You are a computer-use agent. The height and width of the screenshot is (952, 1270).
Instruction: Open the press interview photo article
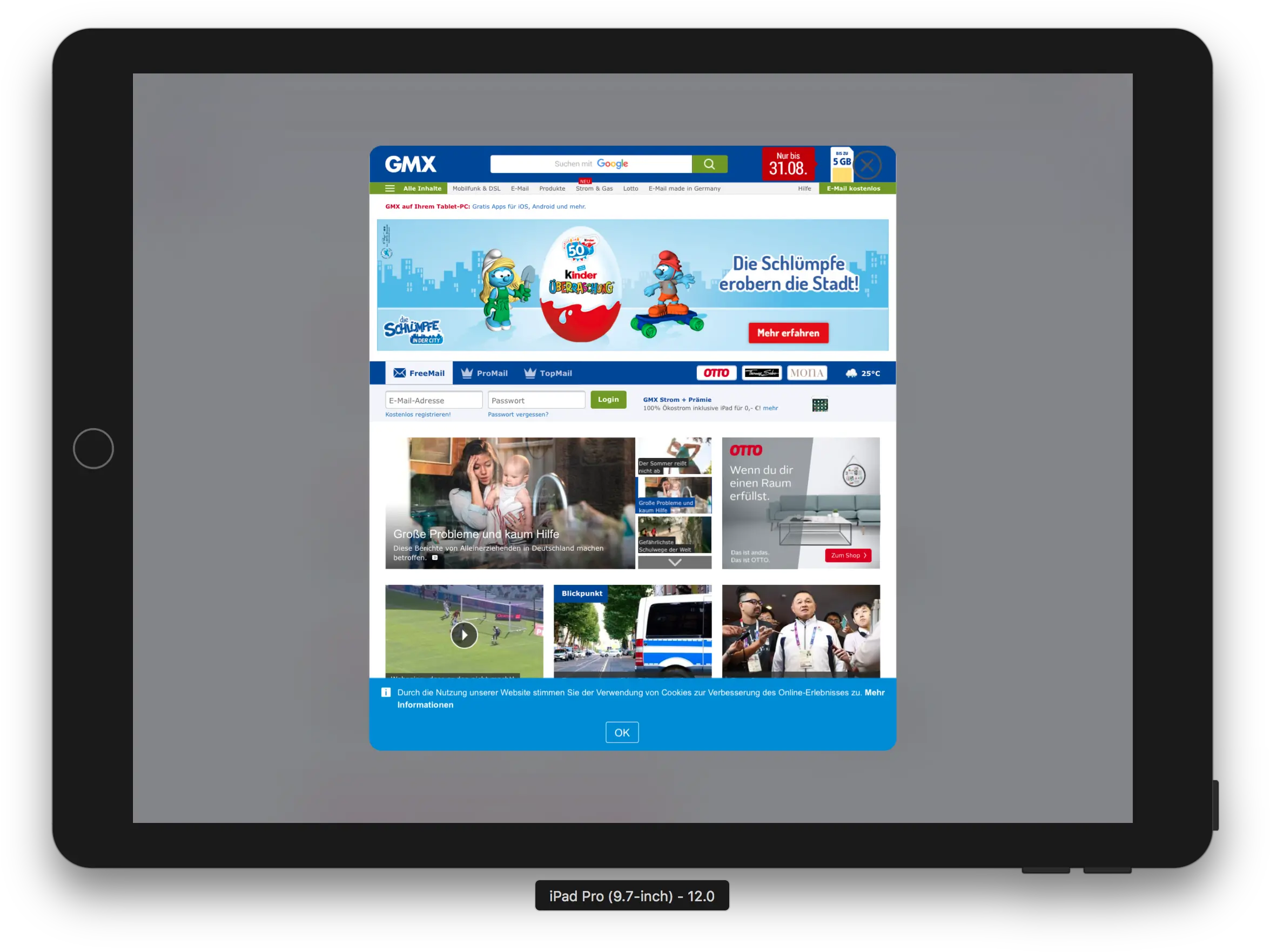coord(802,632)
